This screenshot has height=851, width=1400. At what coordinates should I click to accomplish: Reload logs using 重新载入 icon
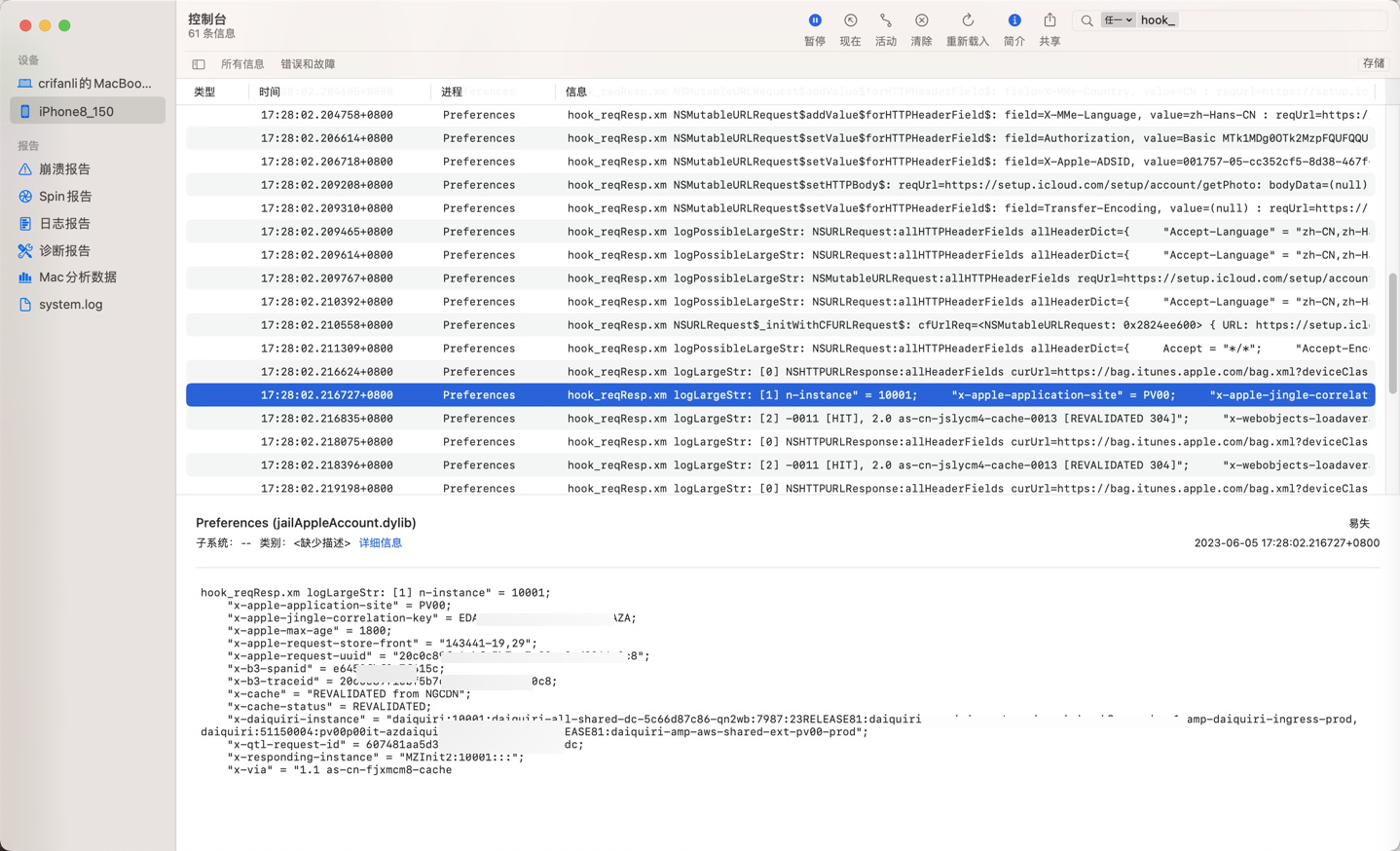968,20
